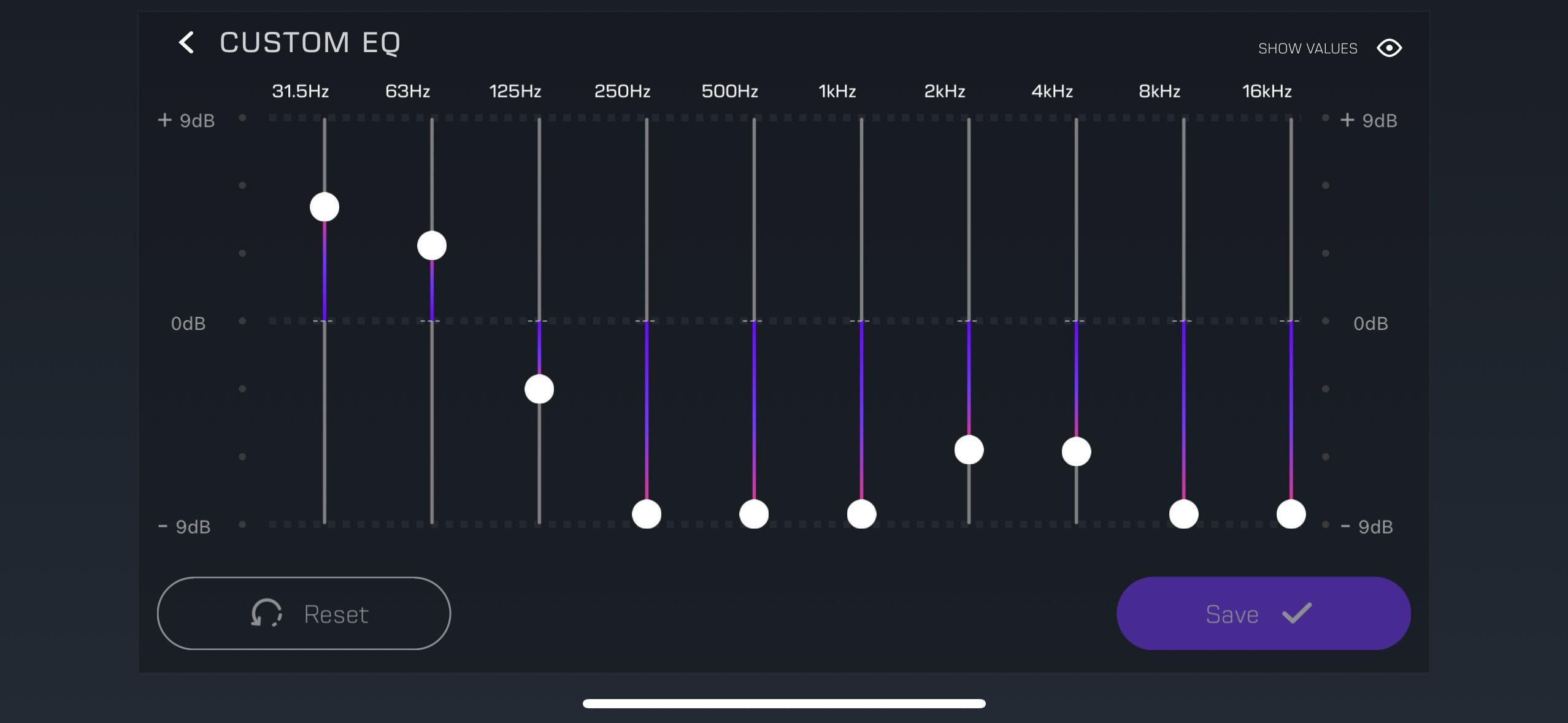The width and height of the screenshot is (1568, 723).
Task: Click the 2kHz slider knob
Action: (969, 450)
